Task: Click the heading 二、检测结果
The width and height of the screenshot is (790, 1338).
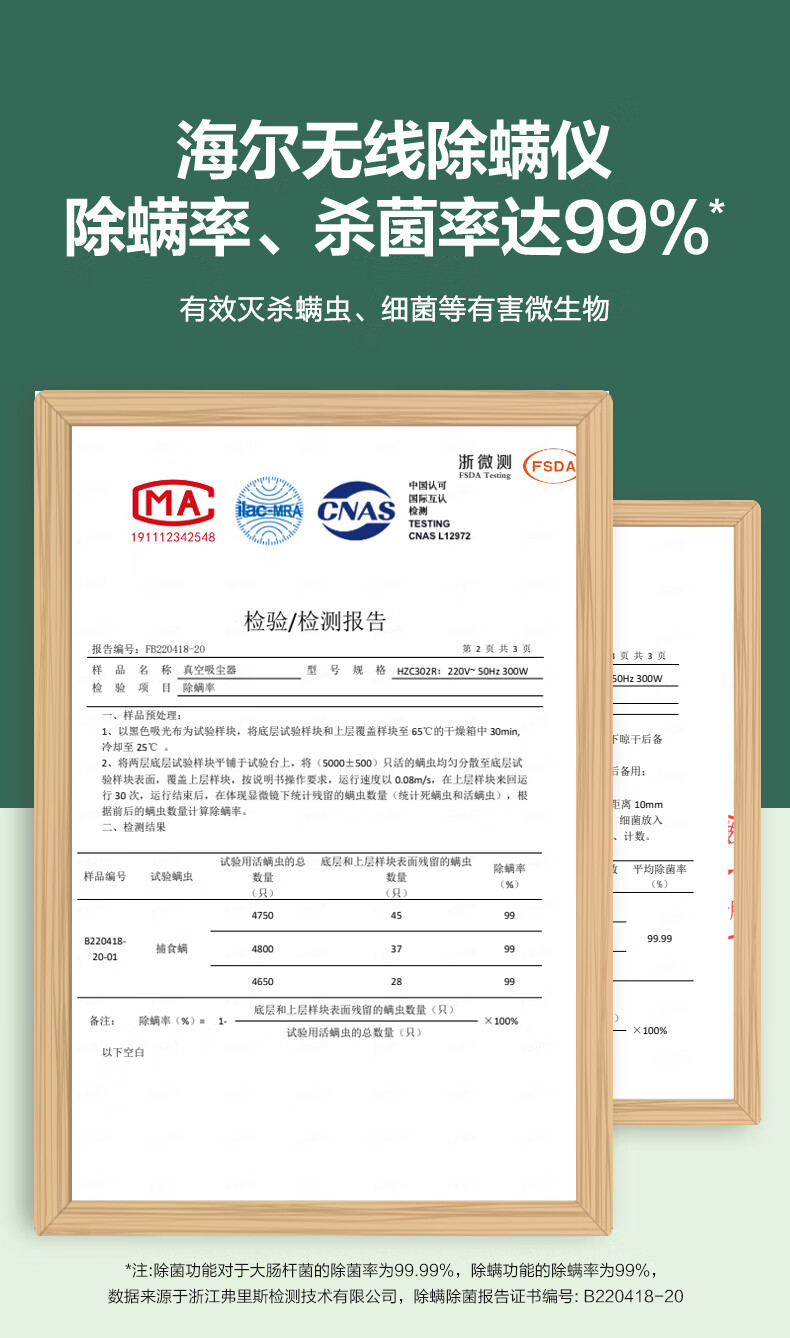Action: click(134, 827)
